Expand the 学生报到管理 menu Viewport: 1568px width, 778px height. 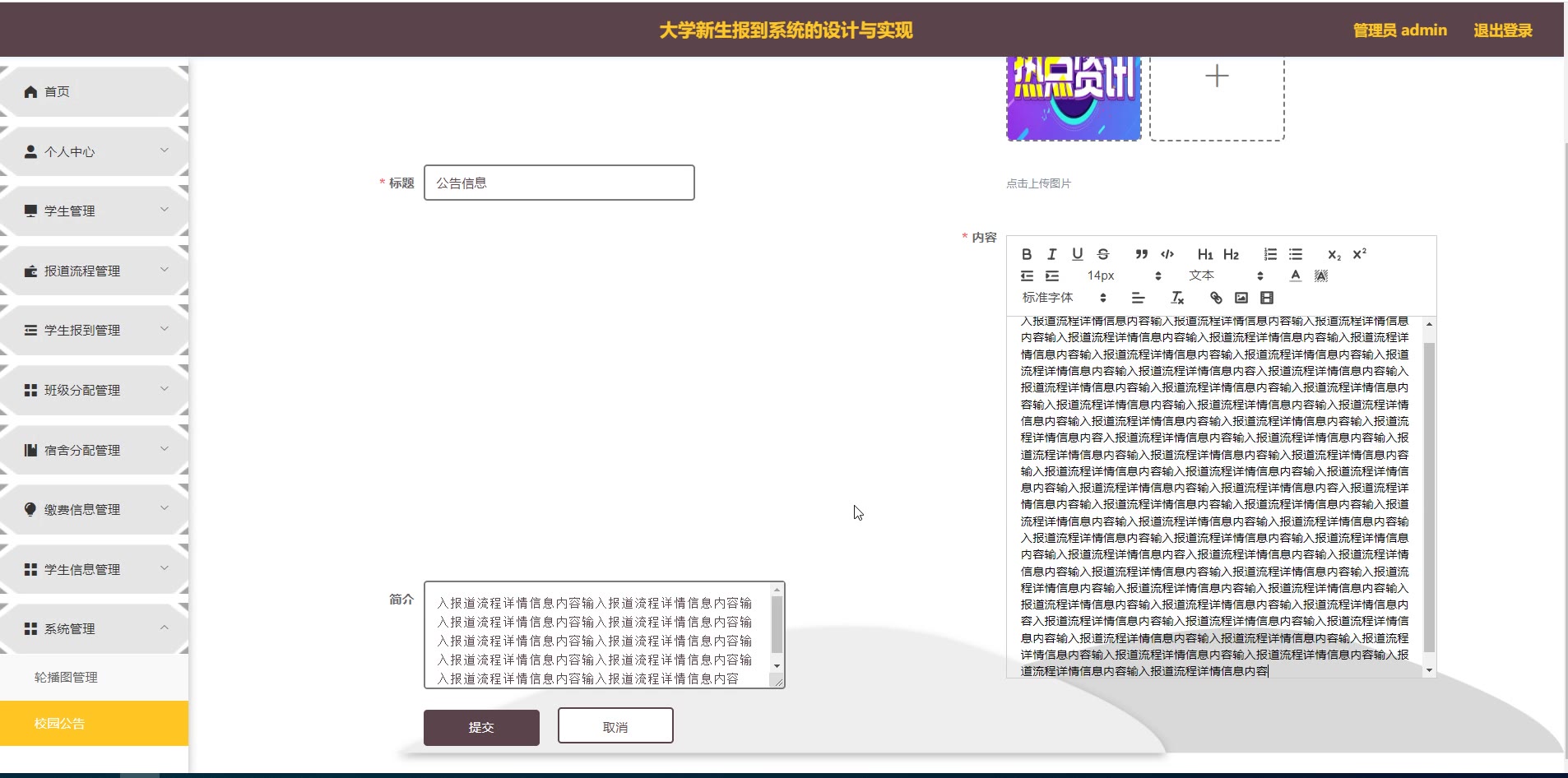click(x=95, y=331)
